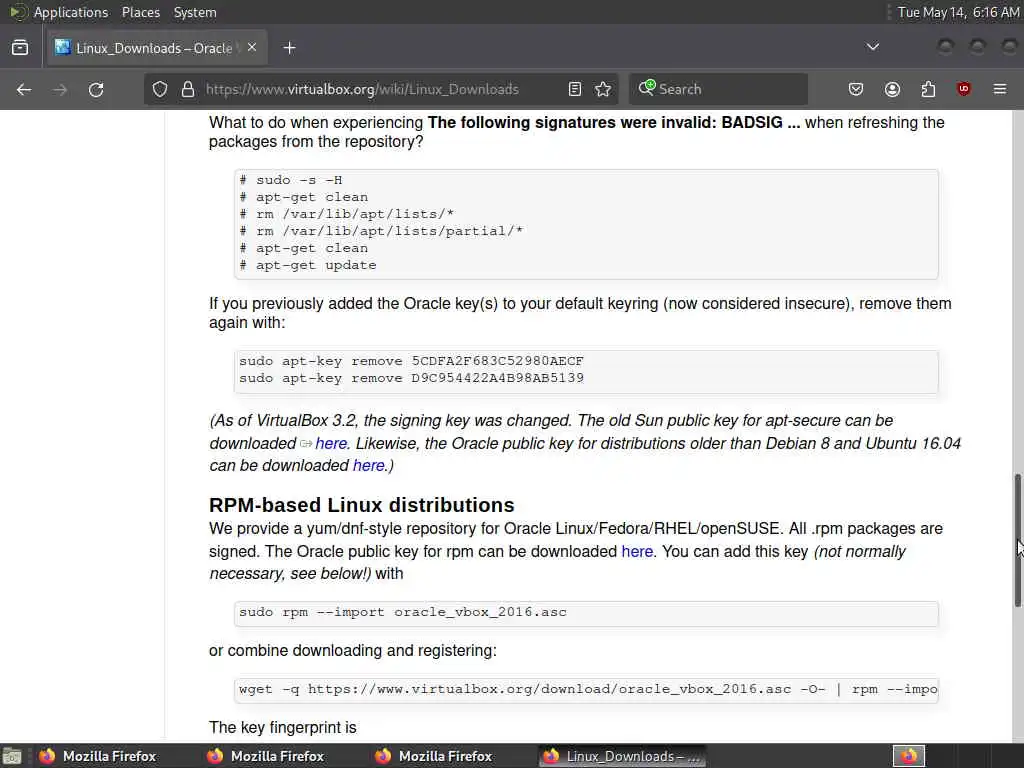The width and height of the screenshot is (1024, 768).
Task: Show desktop icon in bottom panel
Action: (x=12, y=756)
